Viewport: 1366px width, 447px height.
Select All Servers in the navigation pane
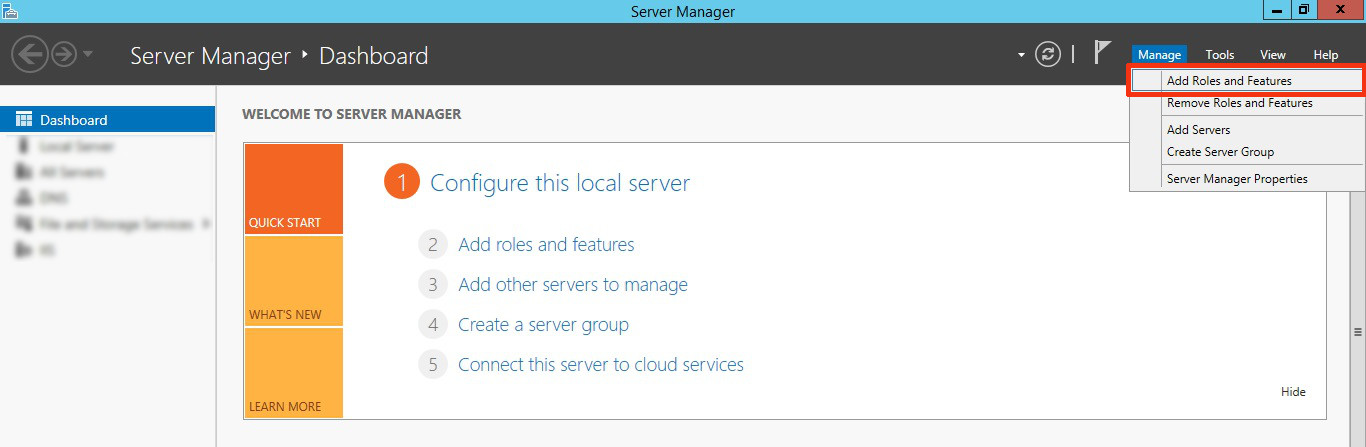click(x=107, y=172)
